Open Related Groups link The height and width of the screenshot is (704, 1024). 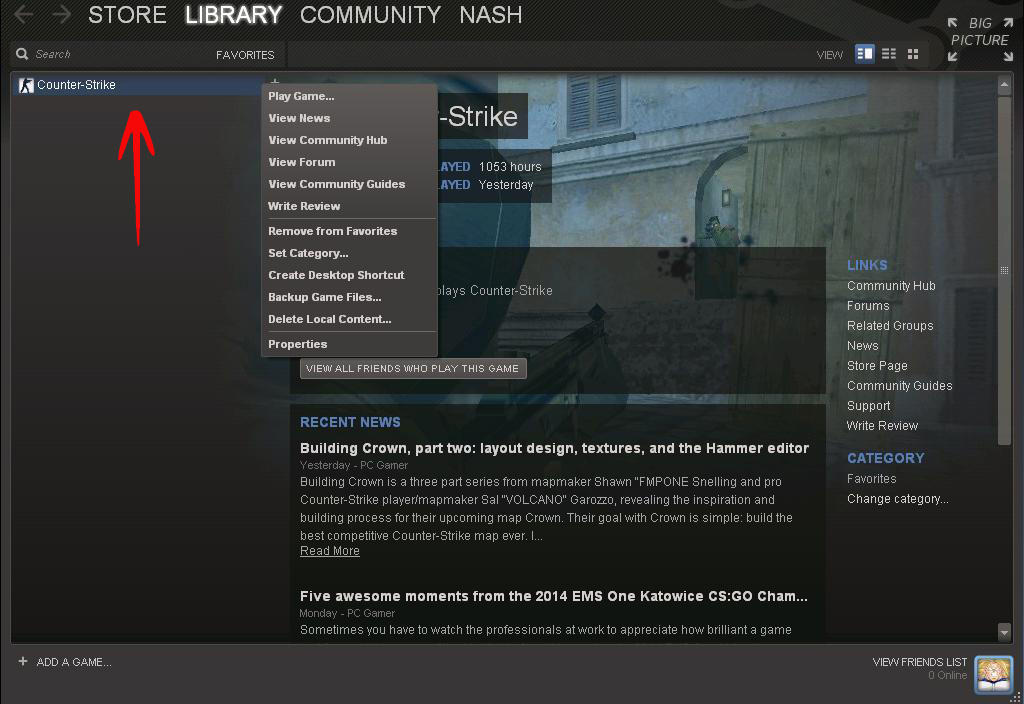click(890, 326)
